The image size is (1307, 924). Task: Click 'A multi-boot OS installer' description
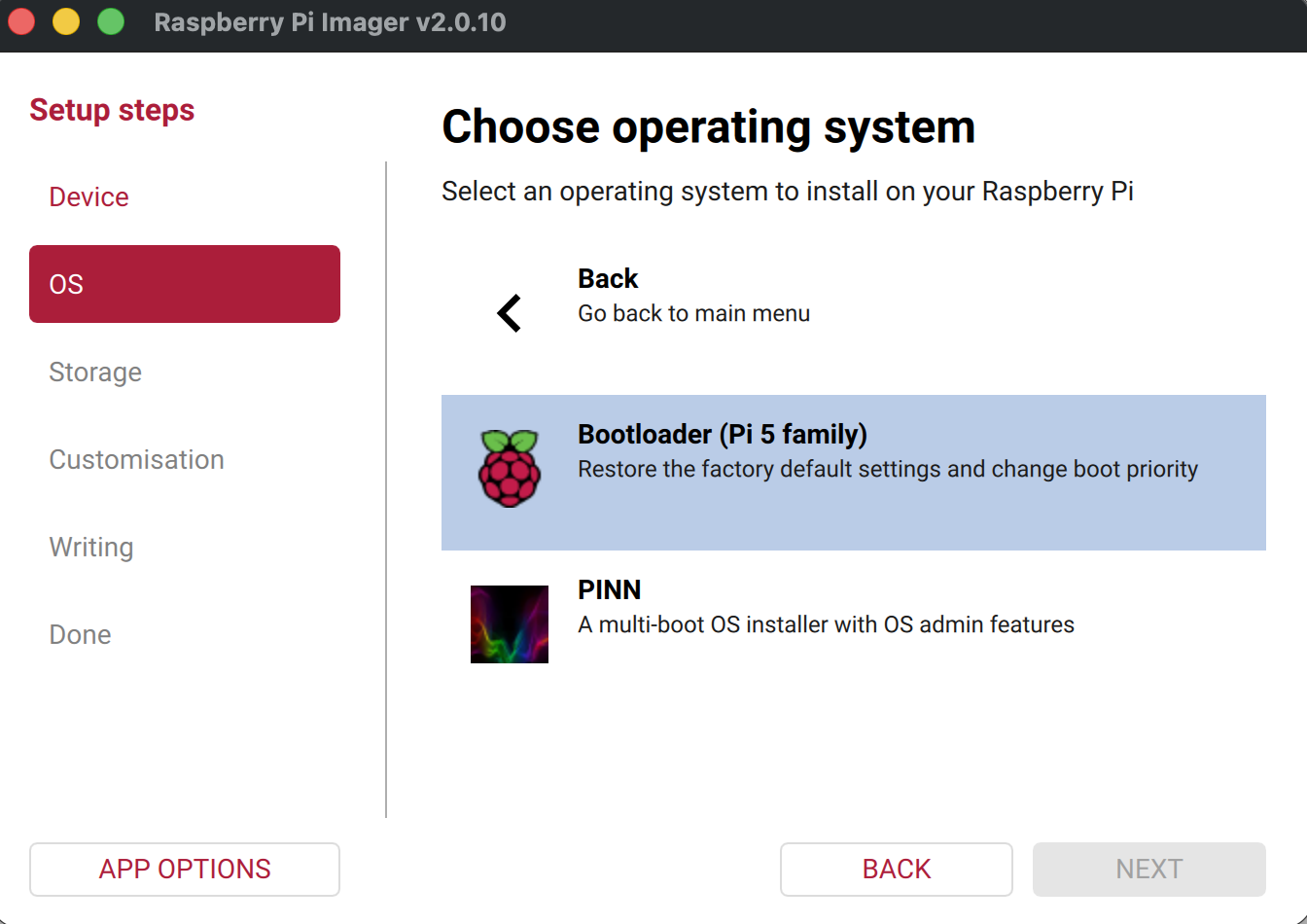coord(827,624)
